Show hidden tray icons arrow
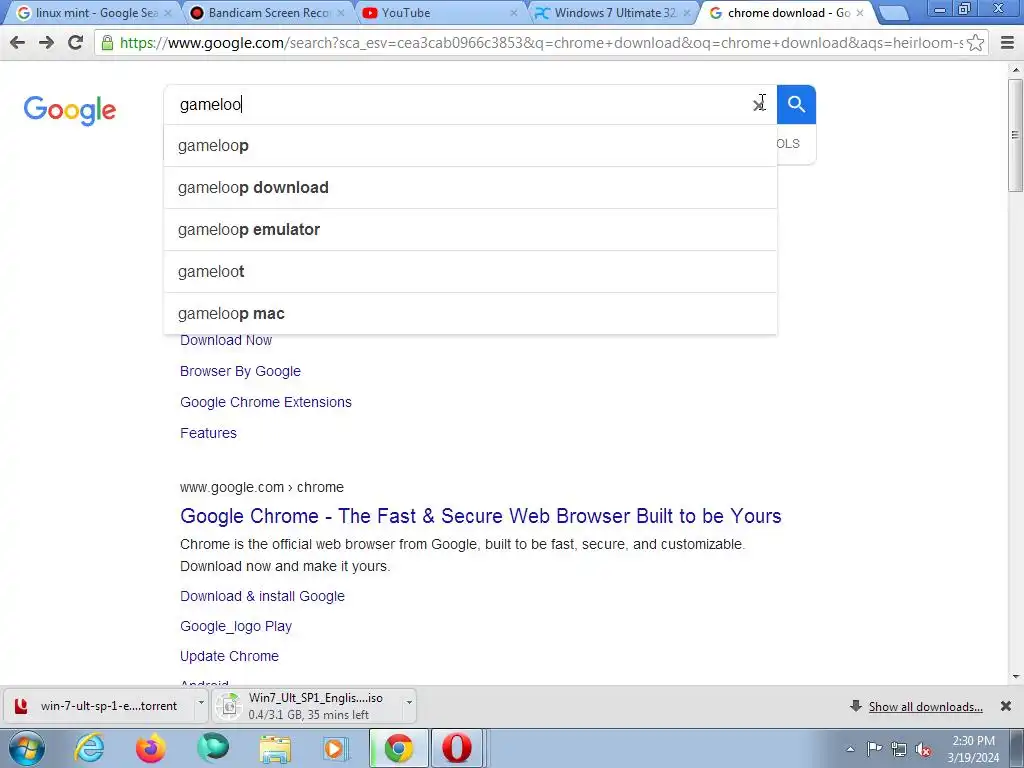 [850, 750]
